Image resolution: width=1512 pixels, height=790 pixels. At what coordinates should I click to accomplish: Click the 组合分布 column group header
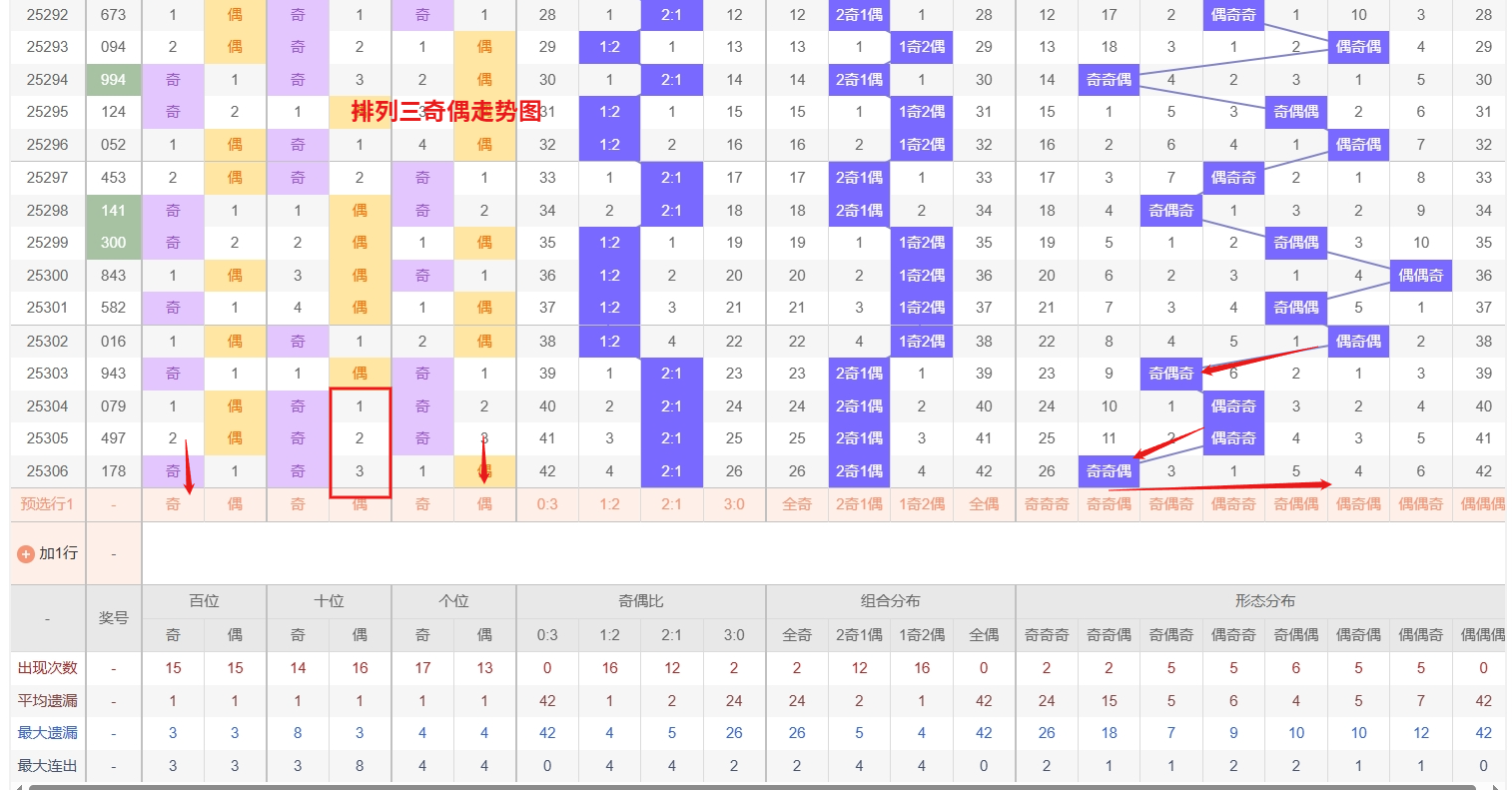[x=891, y=601]
